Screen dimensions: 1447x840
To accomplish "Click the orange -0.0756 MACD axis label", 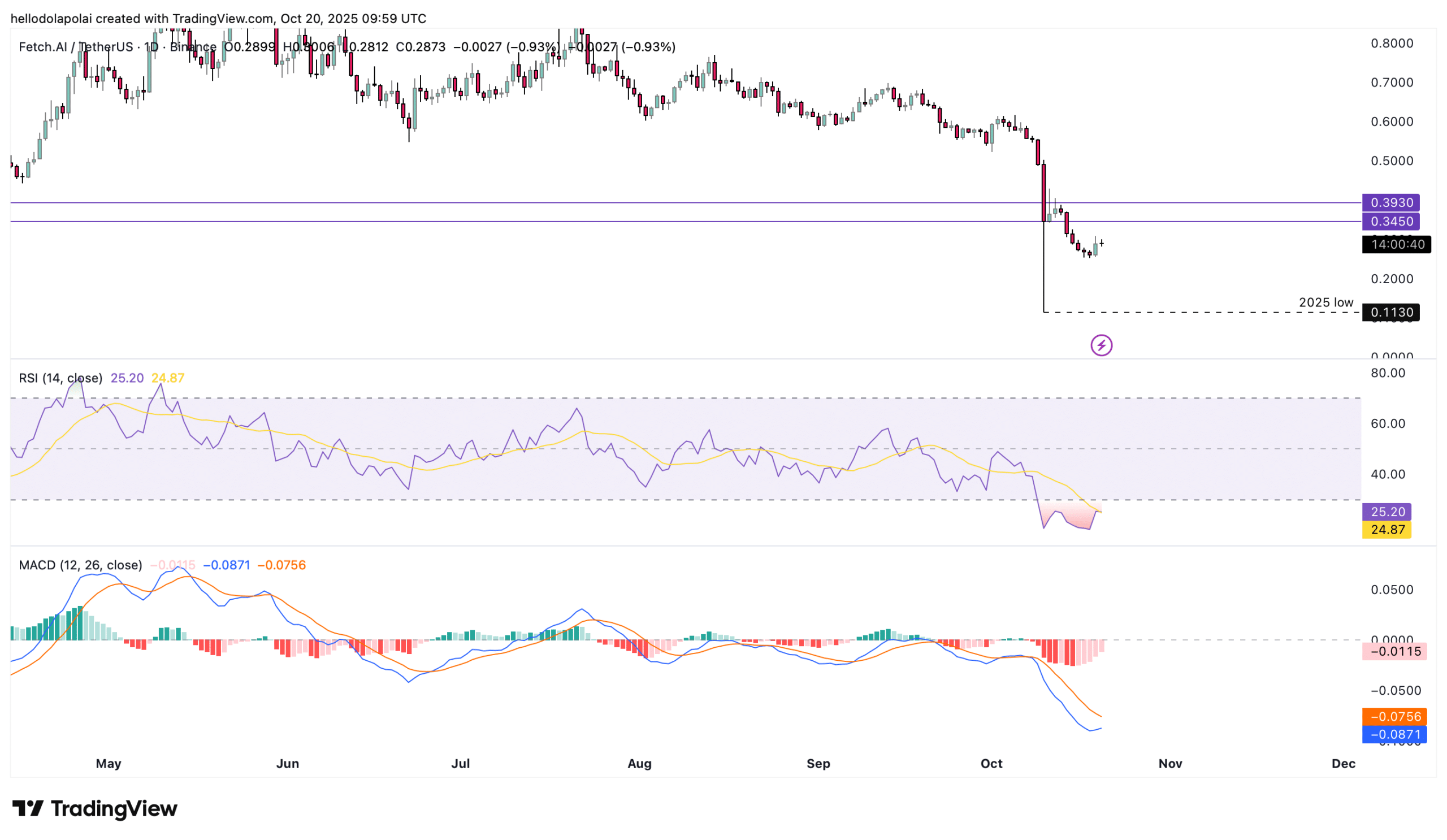I will pos(1394,717).
